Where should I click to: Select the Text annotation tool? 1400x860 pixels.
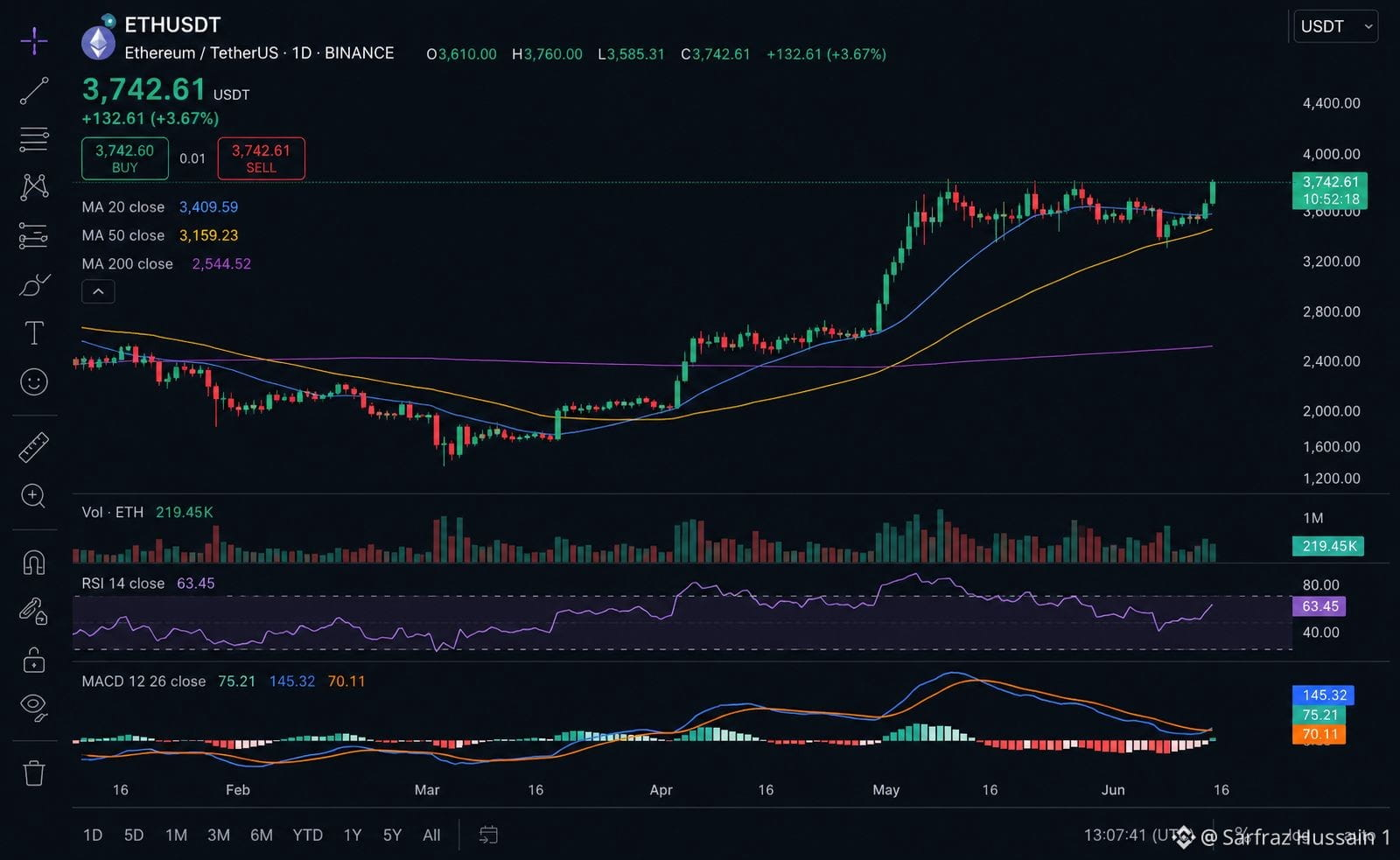(34, 332)
